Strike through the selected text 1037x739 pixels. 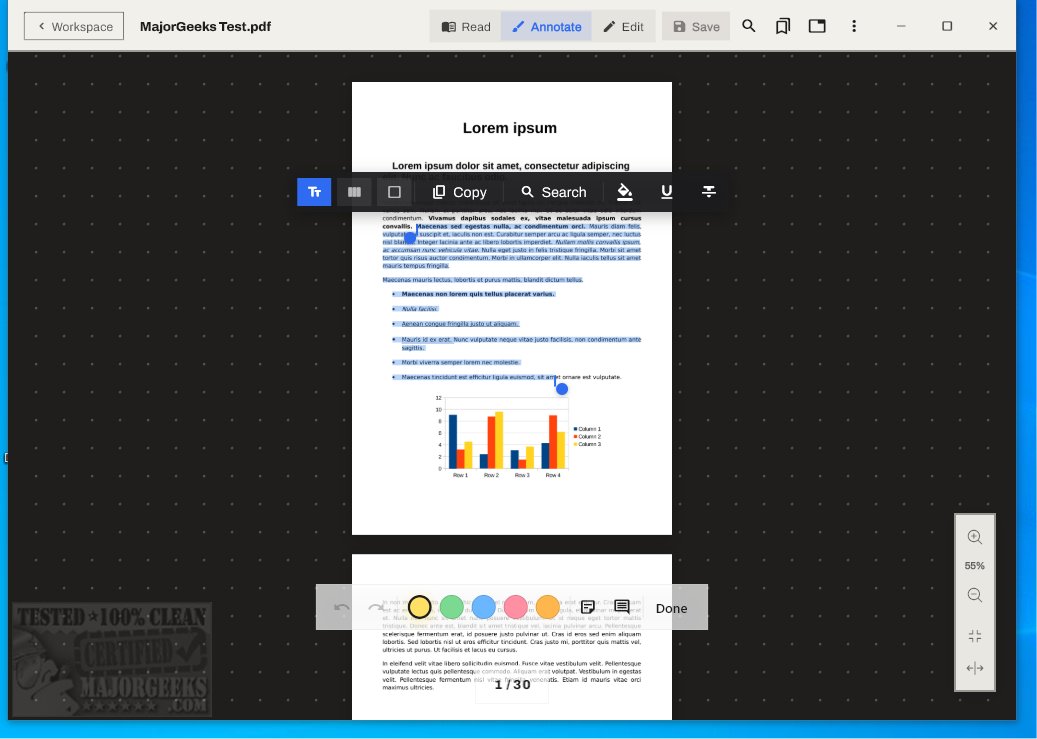click(708, 192)
